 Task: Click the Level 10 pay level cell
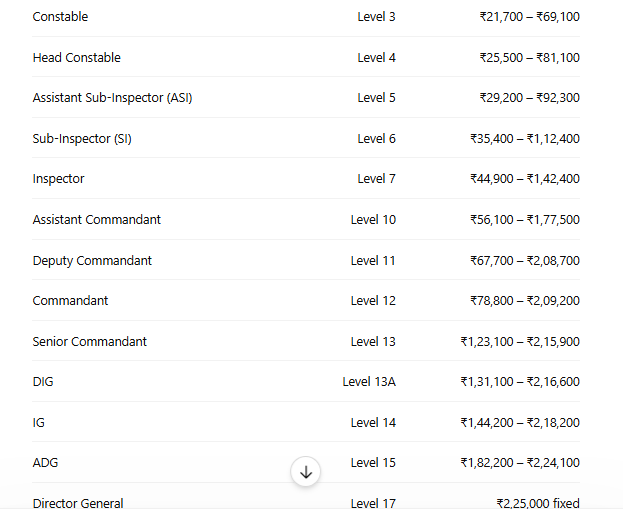coord(373,220)
